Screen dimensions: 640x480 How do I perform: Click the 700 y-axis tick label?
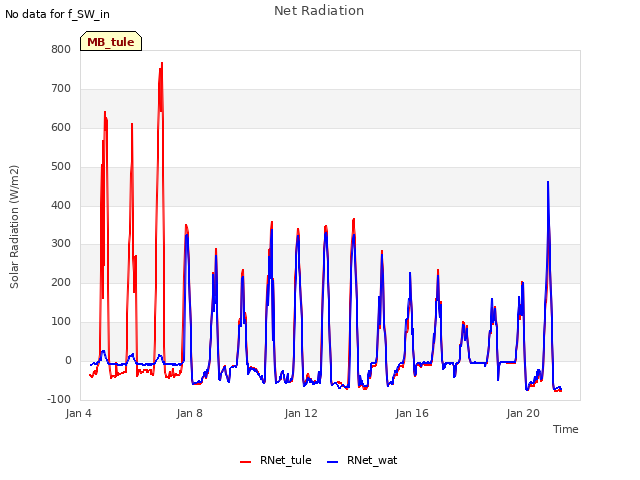click(x=61, y=89)
